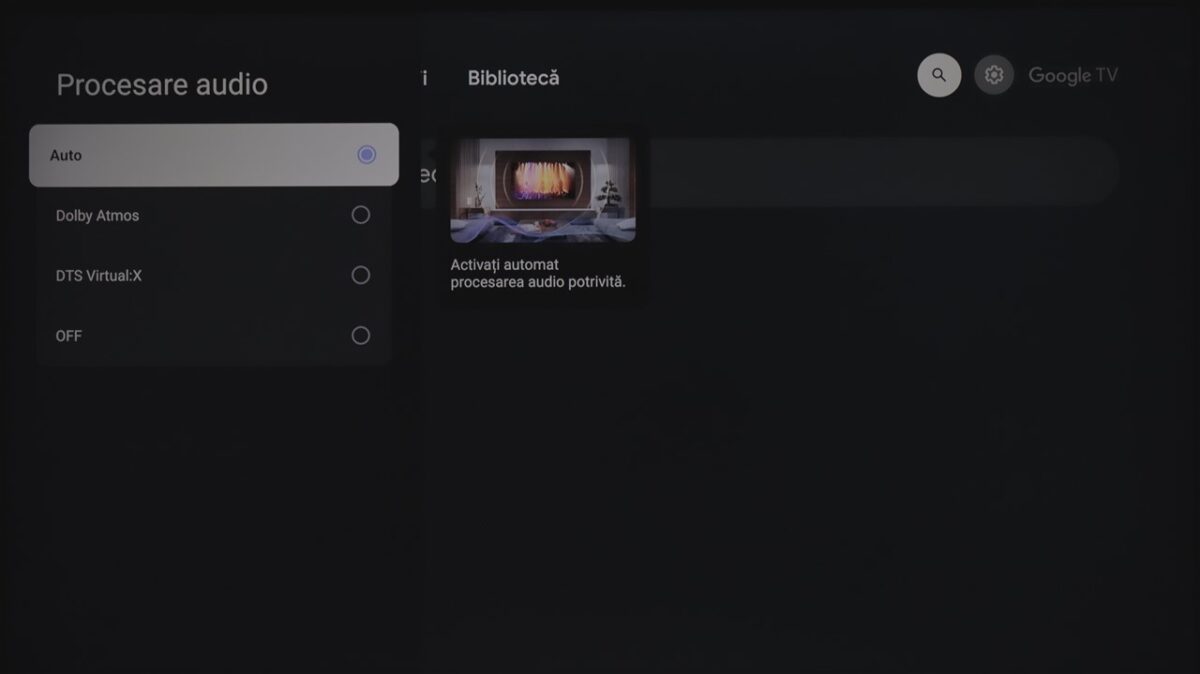Select the DTS Virtual:X entry text
Screen dimensions: 1200x674
click(x=99, y=276)
